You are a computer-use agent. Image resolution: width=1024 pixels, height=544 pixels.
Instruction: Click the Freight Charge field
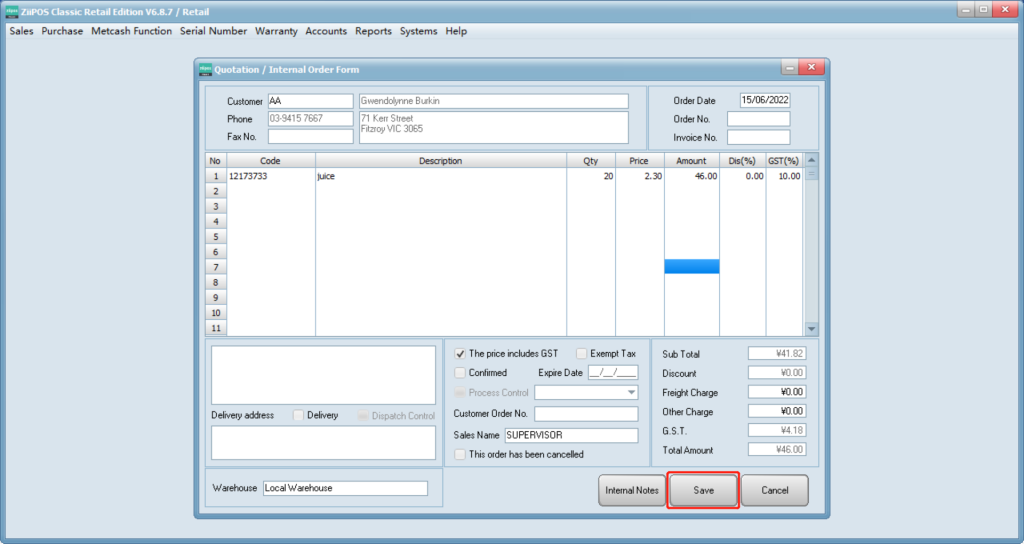[777, 392]
